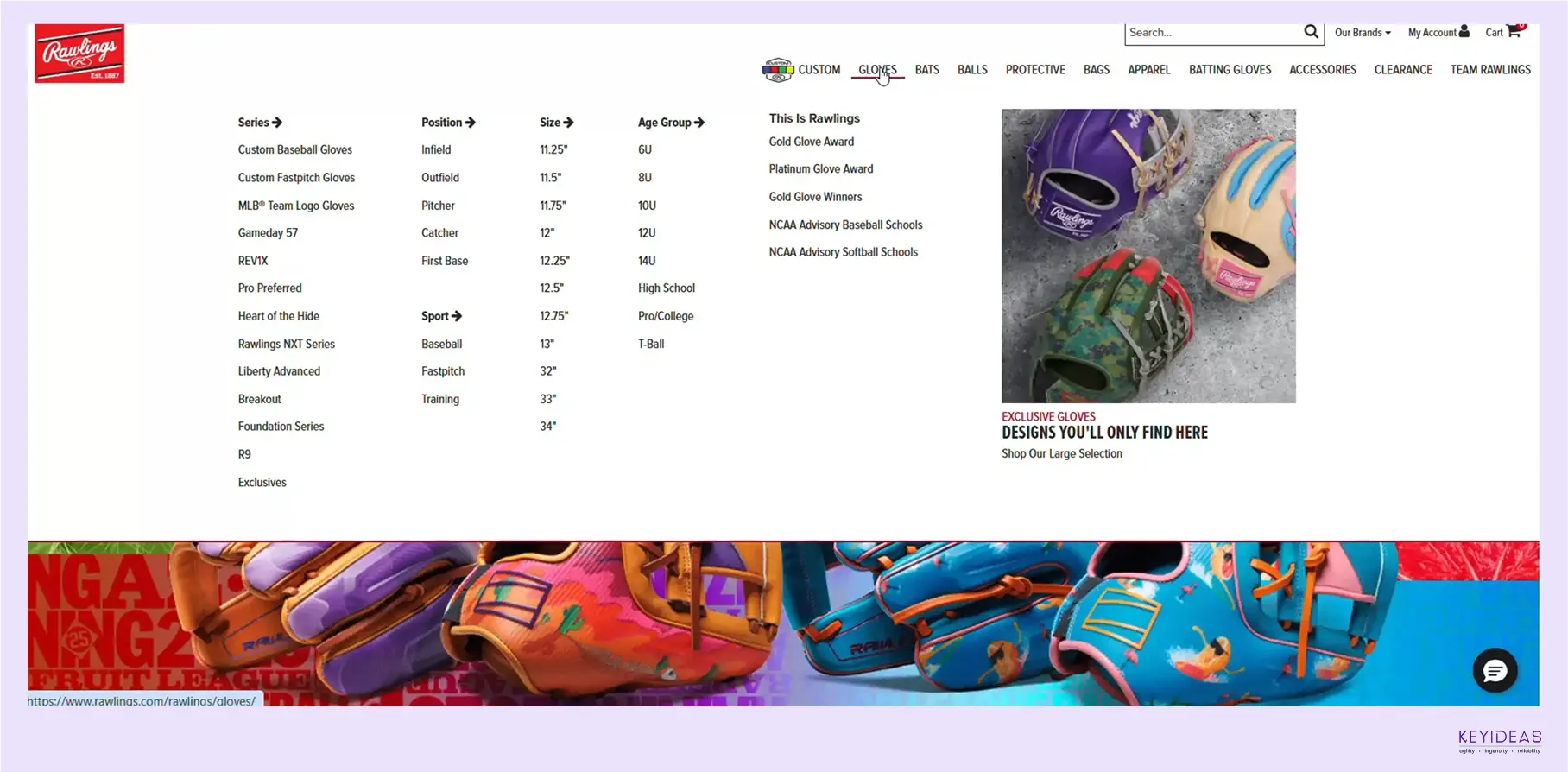The image size is (1568, 772).
Task: Choose the Pitcher position
Action: click(x=438, y=206)
